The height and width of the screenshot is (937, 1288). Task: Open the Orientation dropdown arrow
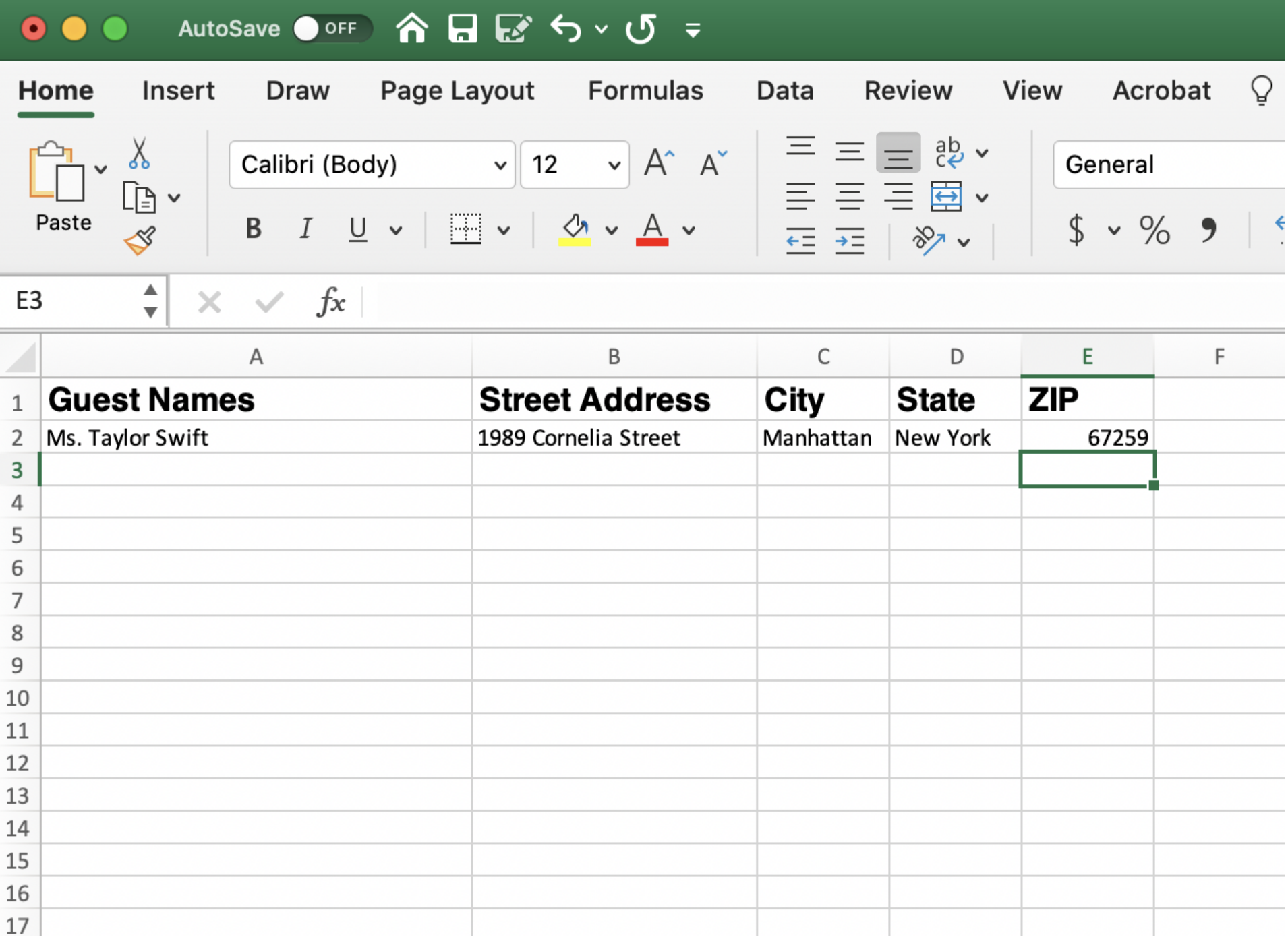point(964,243)
